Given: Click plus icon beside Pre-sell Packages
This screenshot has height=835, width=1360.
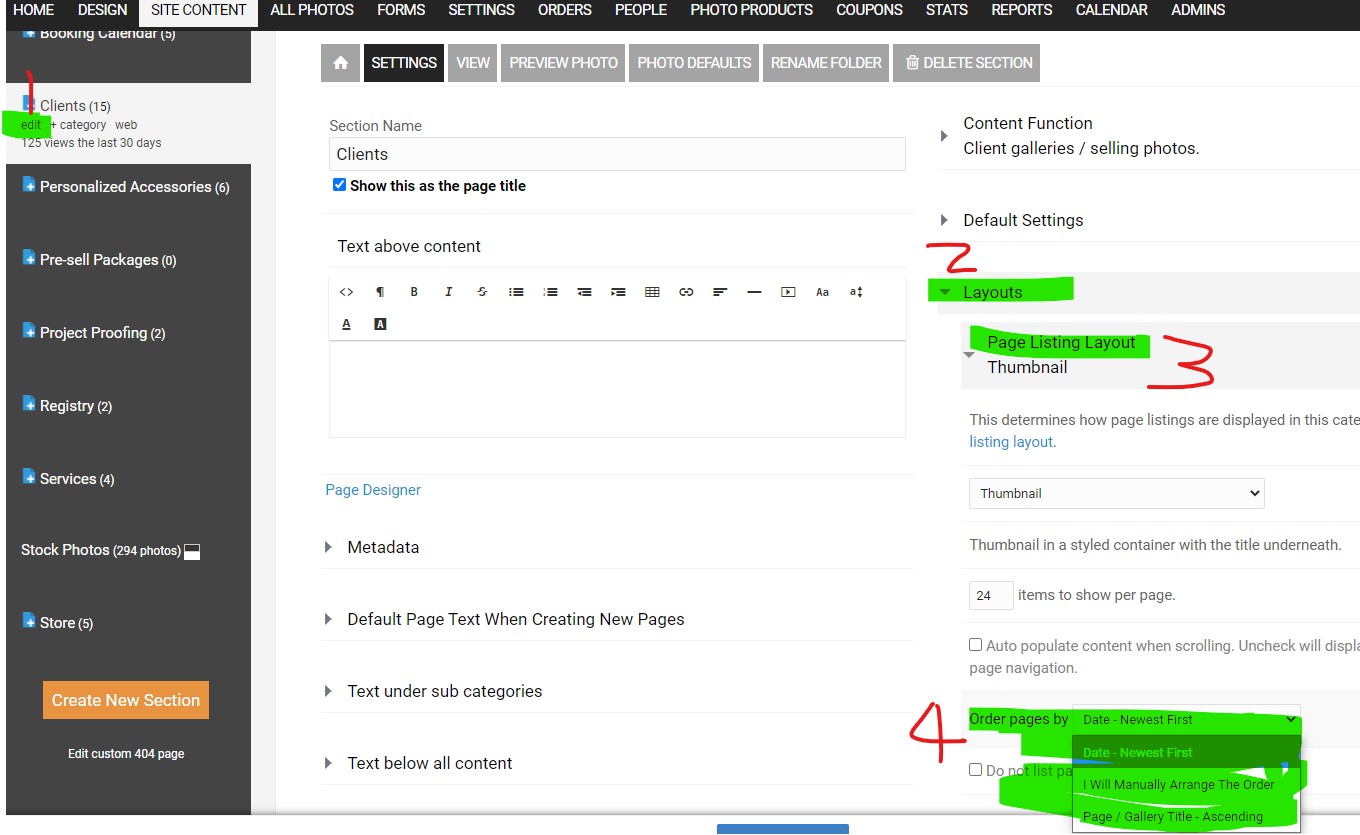Looking at the screenshot, I should pos(29,258).
